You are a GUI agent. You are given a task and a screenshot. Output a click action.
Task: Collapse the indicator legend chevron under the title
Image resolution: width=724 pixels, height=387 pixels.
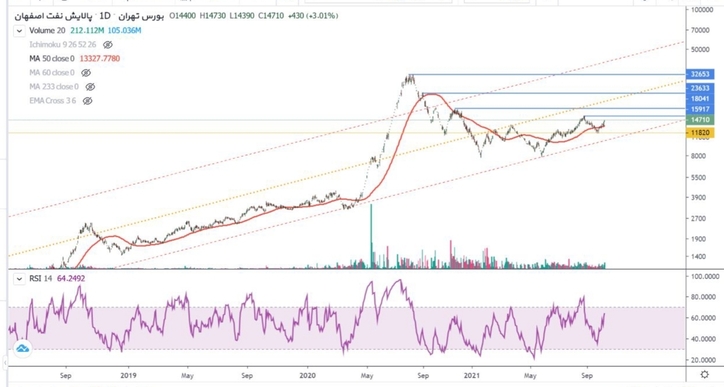(x=19, y=31)
